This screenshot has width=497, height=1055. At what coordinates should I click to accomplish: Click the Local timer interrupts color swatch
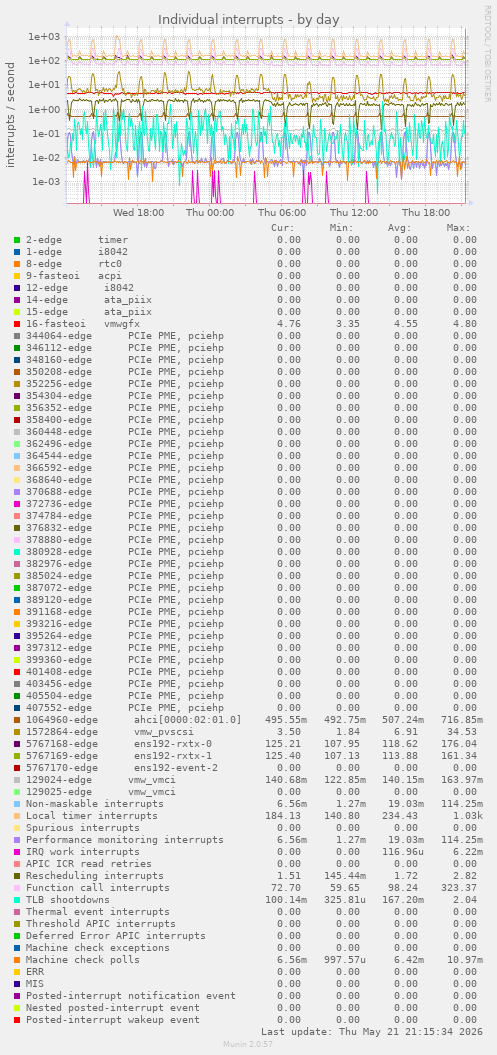(x=17, y=815)
